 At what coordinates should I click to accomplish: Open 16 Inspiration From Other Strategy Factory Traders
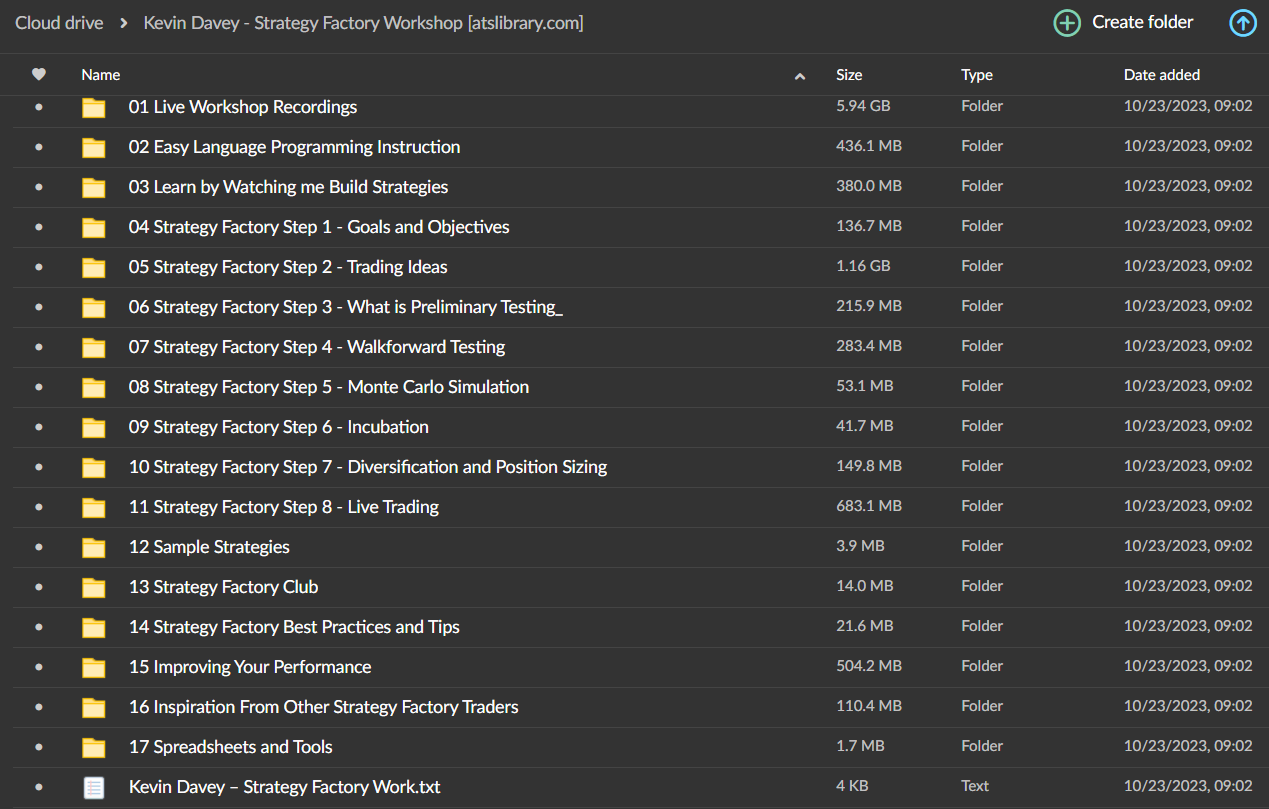tap(323, 707)
